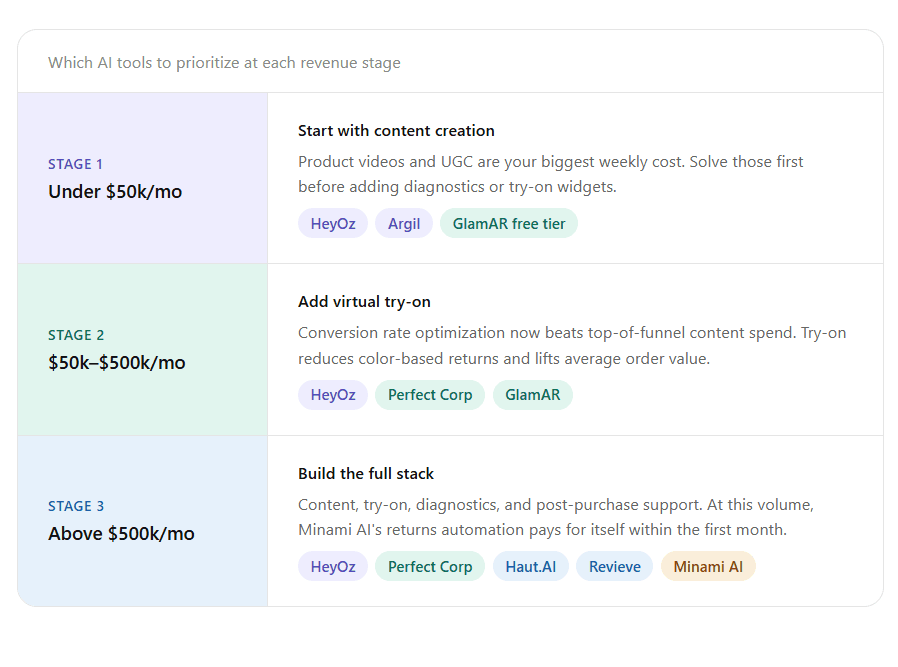Image resolution: width=898 pixels, height=667 pixels.
Task: Click the Under $50k/mo text
Action: click(115, 191)
